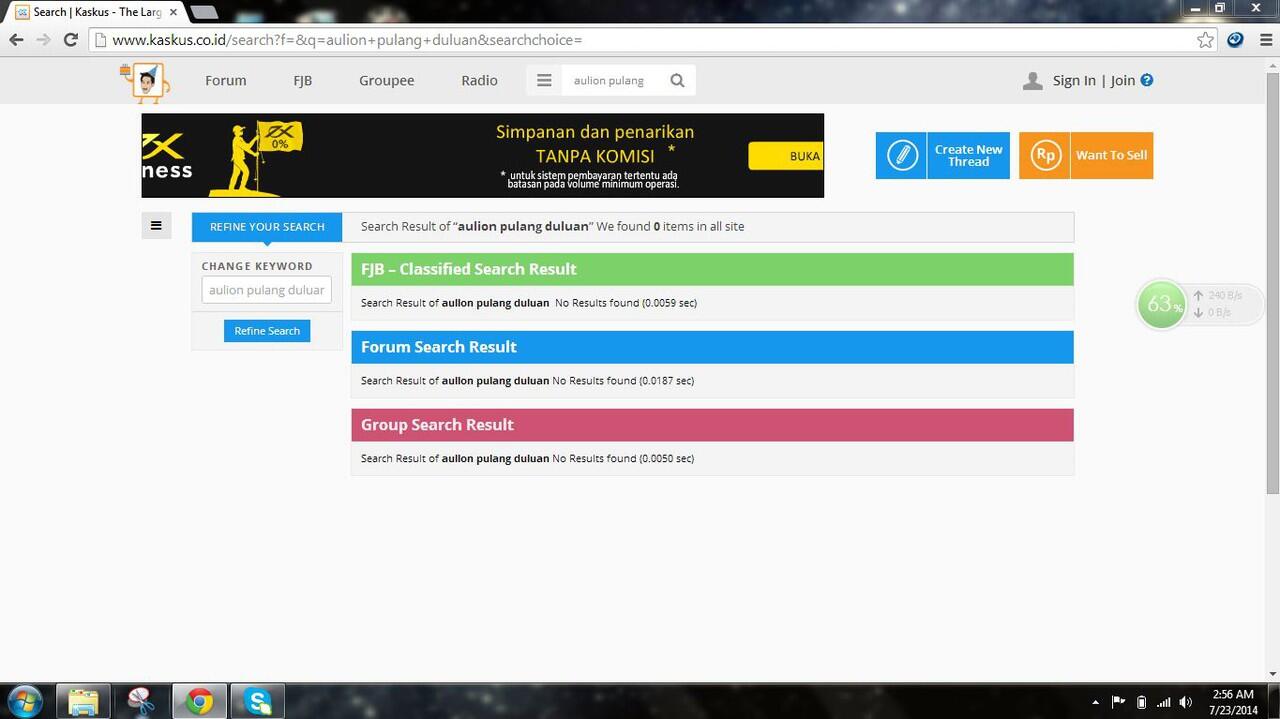
Task: Show hidden tray icons arrow
Action: tap(1095, 702)
